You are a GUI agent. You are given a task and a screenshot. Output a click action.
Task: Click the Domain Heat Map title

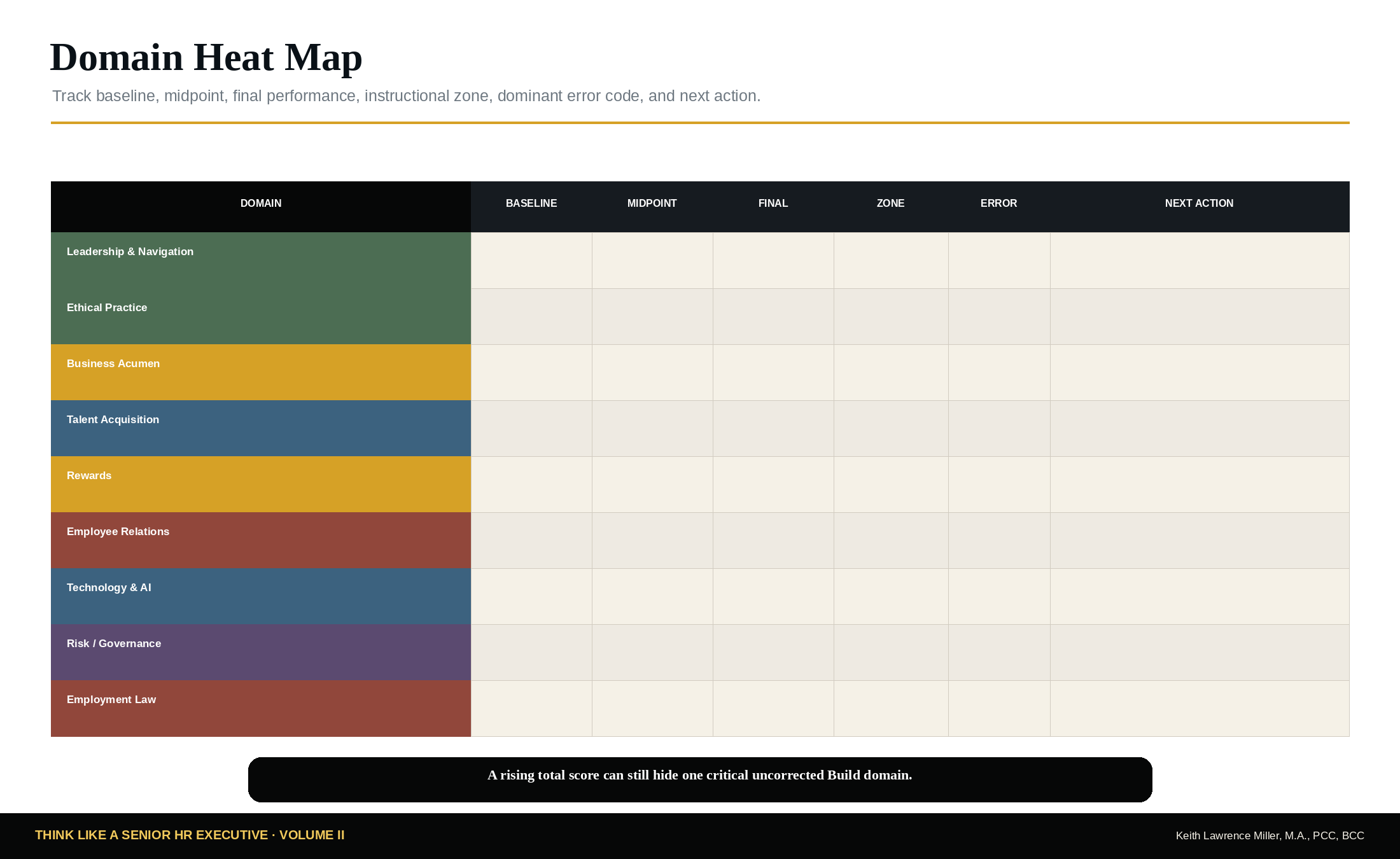tap(206, 57)
